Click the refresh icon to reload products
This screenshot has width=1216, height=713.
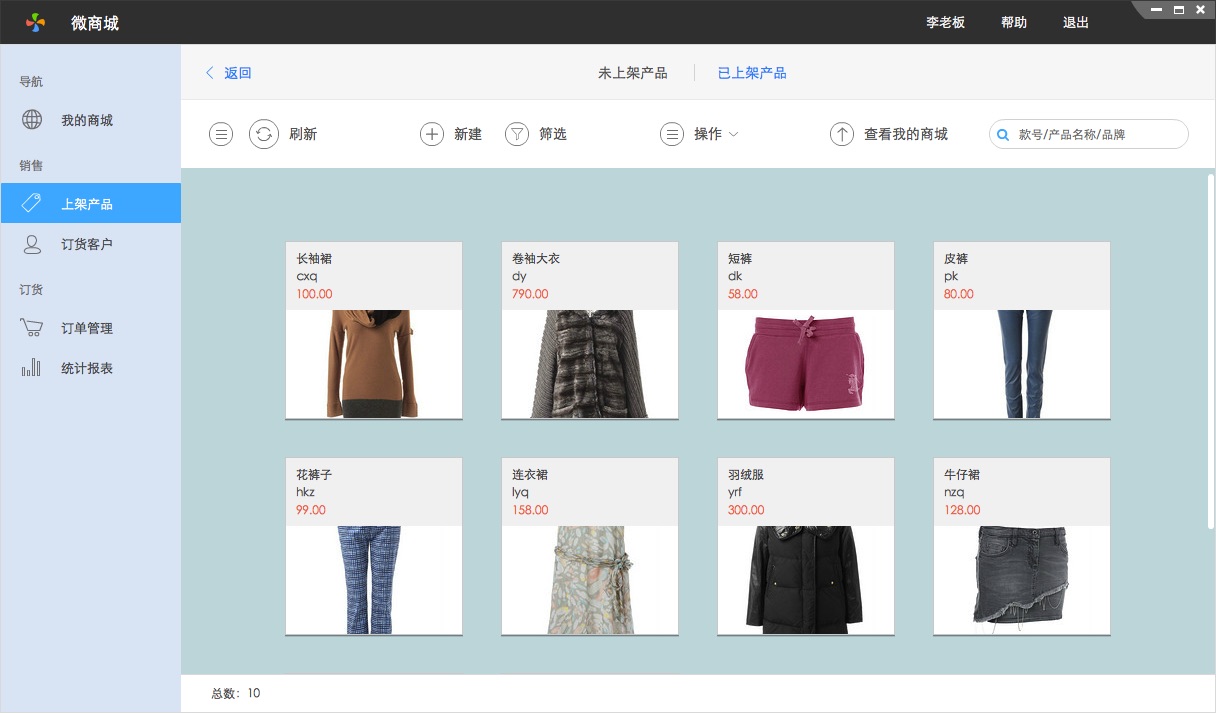click(x=264, y=133)
